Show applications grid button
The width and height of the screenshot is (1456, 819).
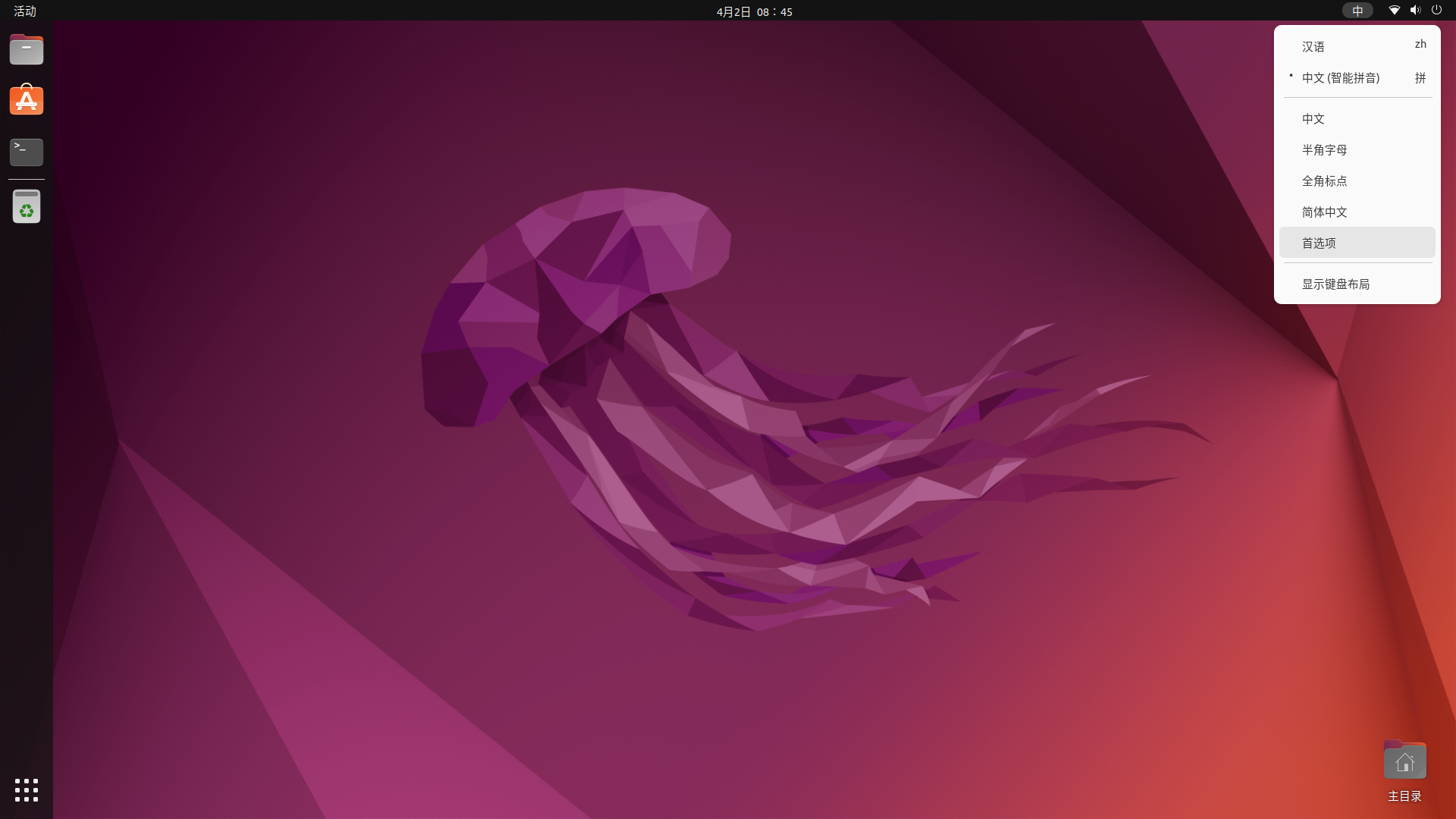(27, 789)
